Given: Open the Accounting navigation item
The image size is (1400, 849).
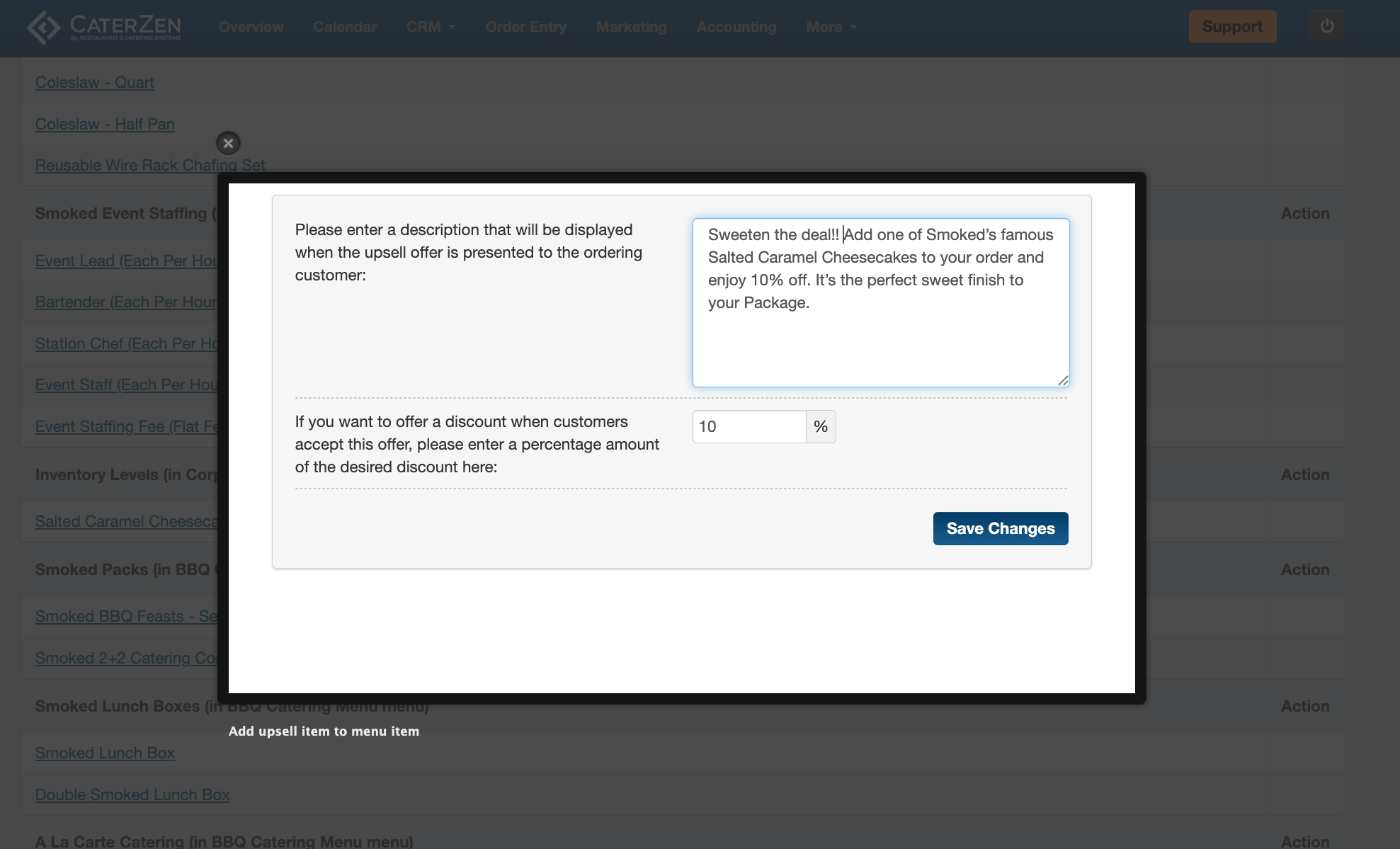Looking at the screenshot, I should pyautogui.click(x=736, y=27).
